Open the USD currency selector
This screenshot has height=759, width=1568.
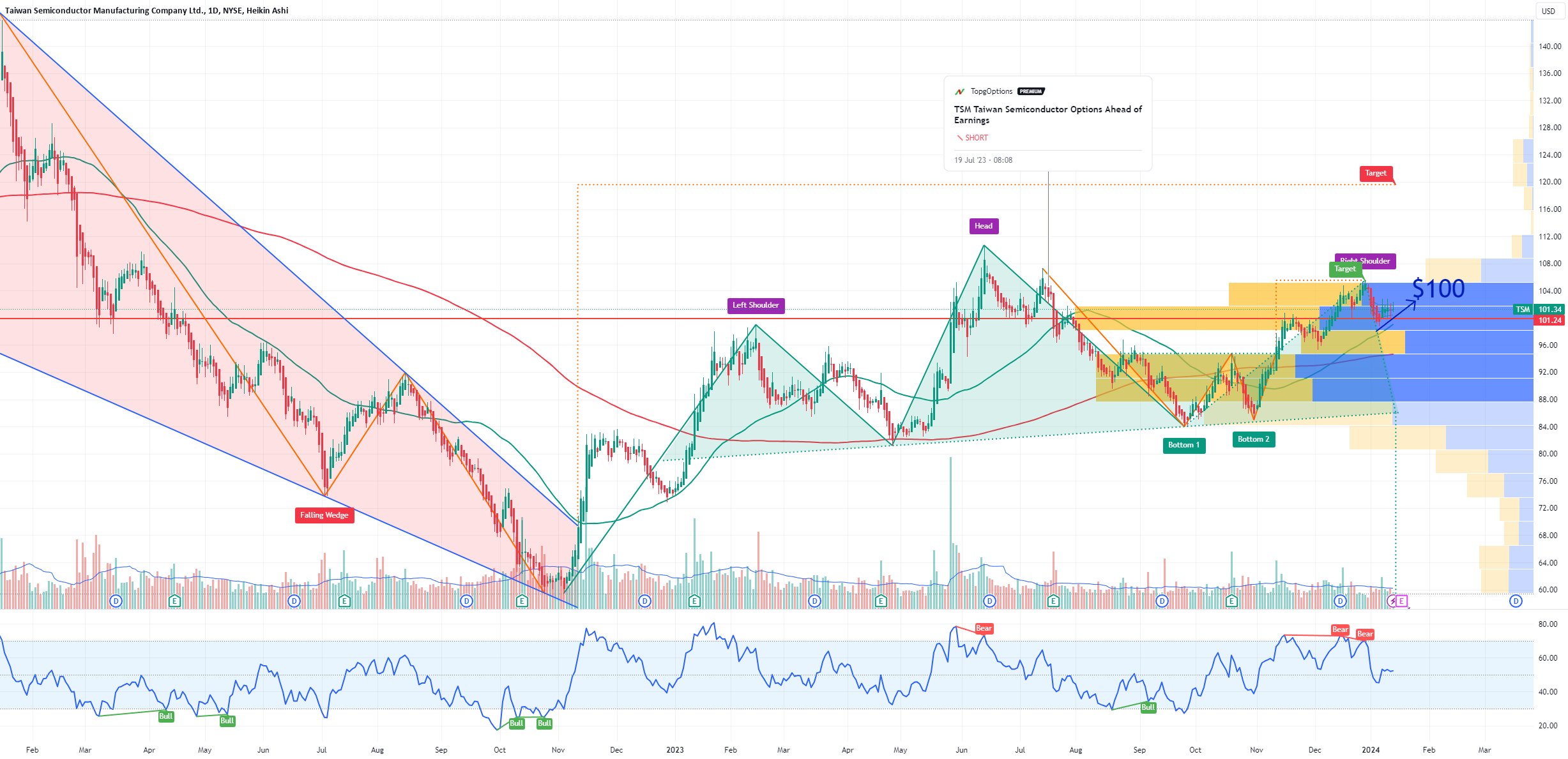[1548, 11]
